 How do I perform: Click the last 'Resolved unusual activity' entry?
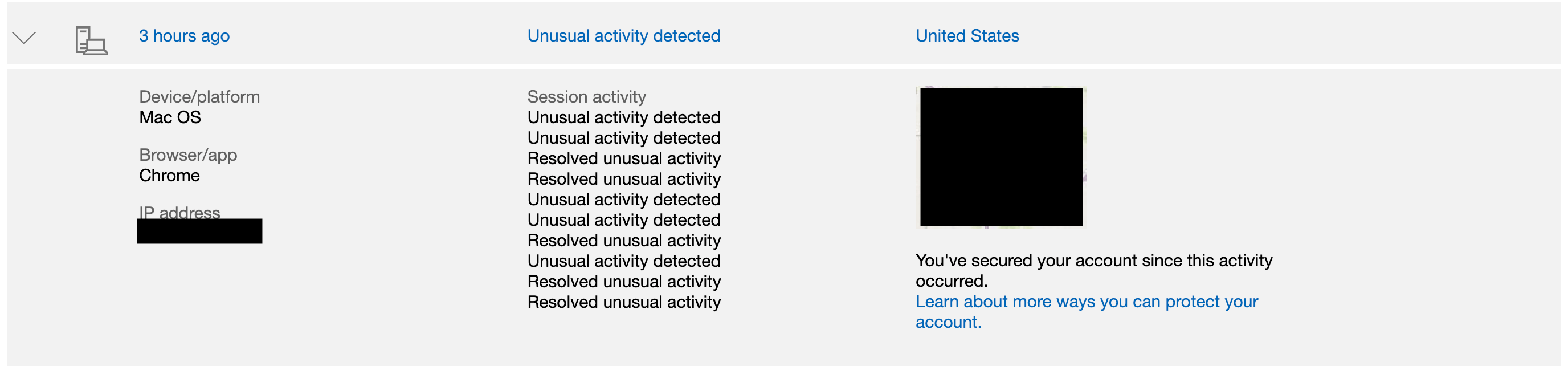tap(624, 302)
